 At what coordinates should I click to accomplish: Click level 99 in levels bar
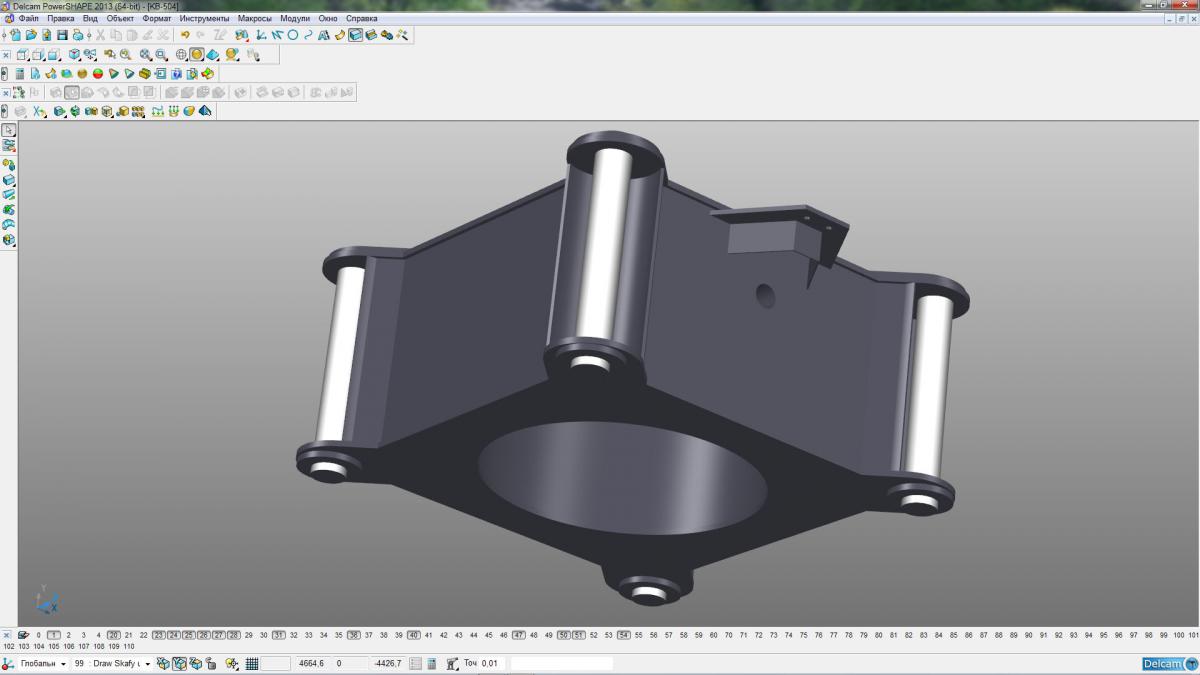click(1164, 635)
